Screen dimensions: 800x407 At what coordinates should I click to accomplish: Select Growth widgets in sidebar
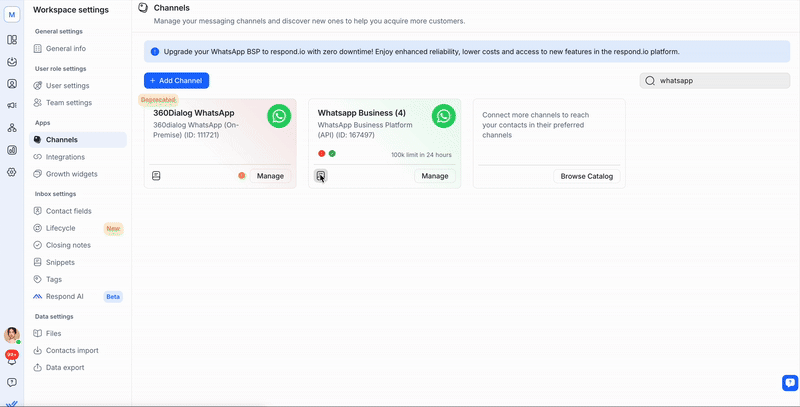pyautogui.click(x=72, y=174)
